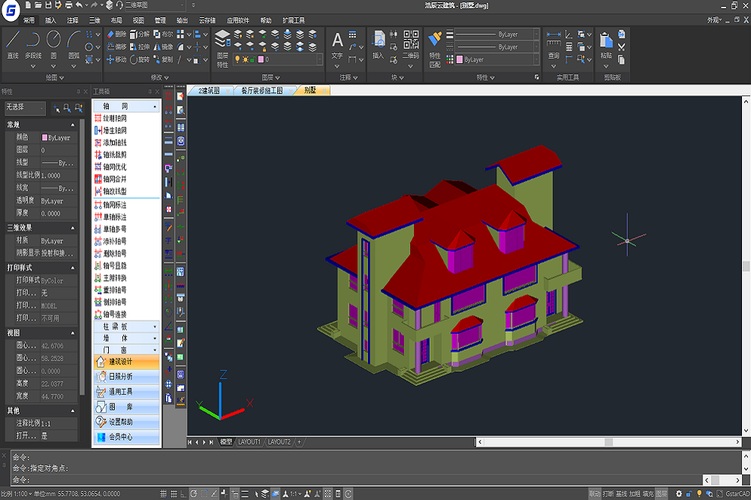Collapse the 打印样式 section
The width and height of the screenshot is (751, 500).
72,268
